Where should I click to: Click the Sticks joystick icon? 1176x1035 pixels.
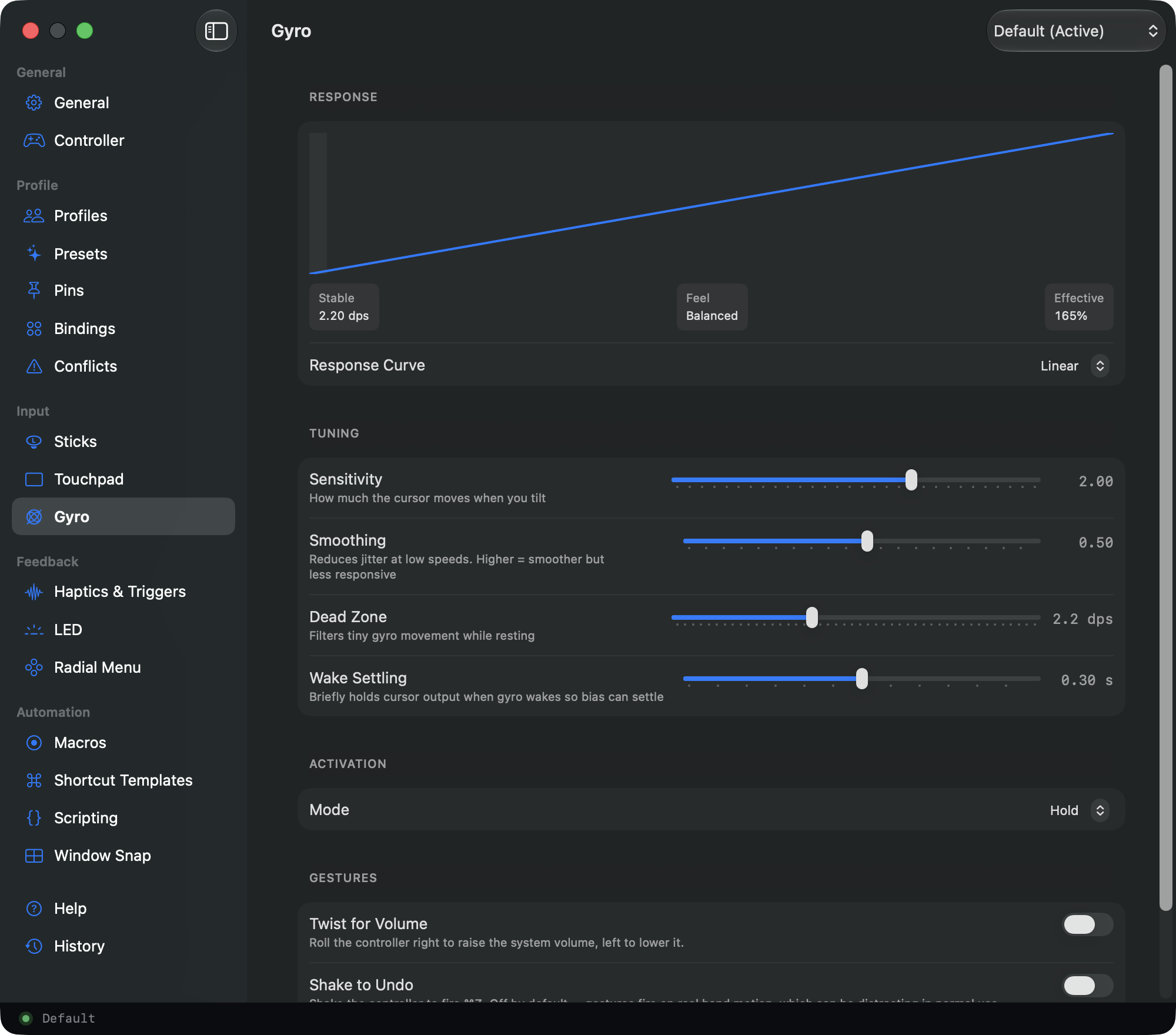click(34, 442)
